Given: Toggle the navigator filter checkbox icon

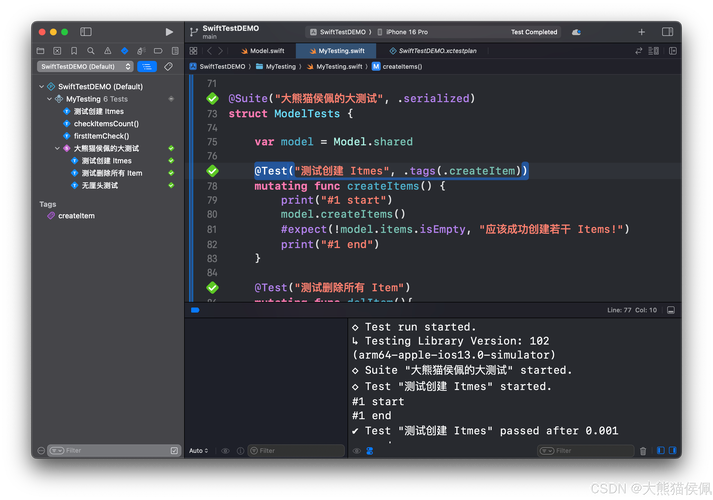Looking at the screenshot, I should pos(174,451).
